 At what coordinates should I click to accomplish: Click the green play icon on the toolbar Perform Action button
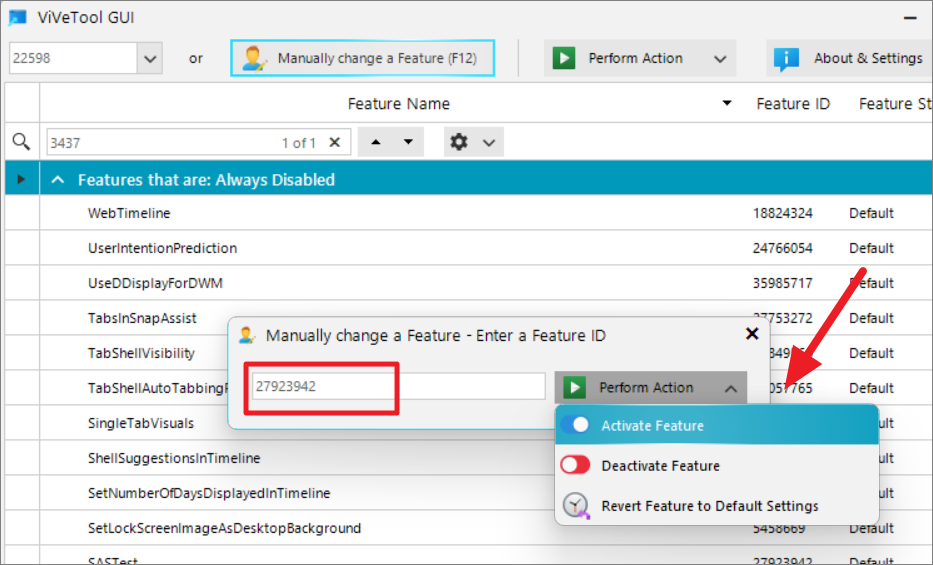563,58
